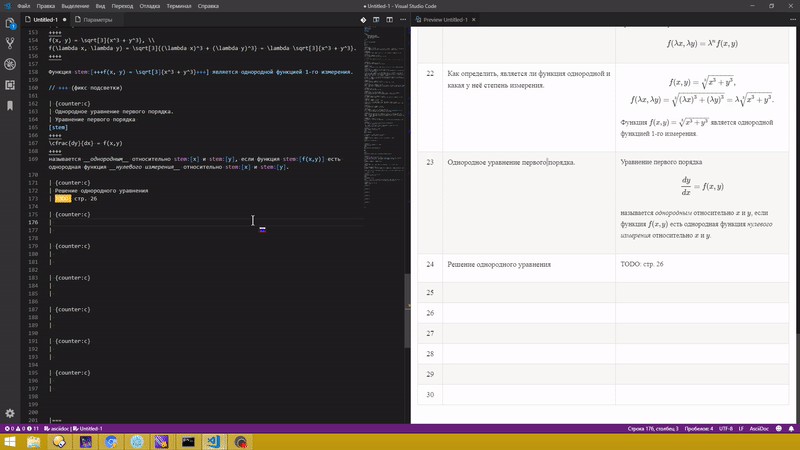Screen dimensions: 800x450
Task: Open more actions ellipsis in the preview pane
Action: click(792, 20)
